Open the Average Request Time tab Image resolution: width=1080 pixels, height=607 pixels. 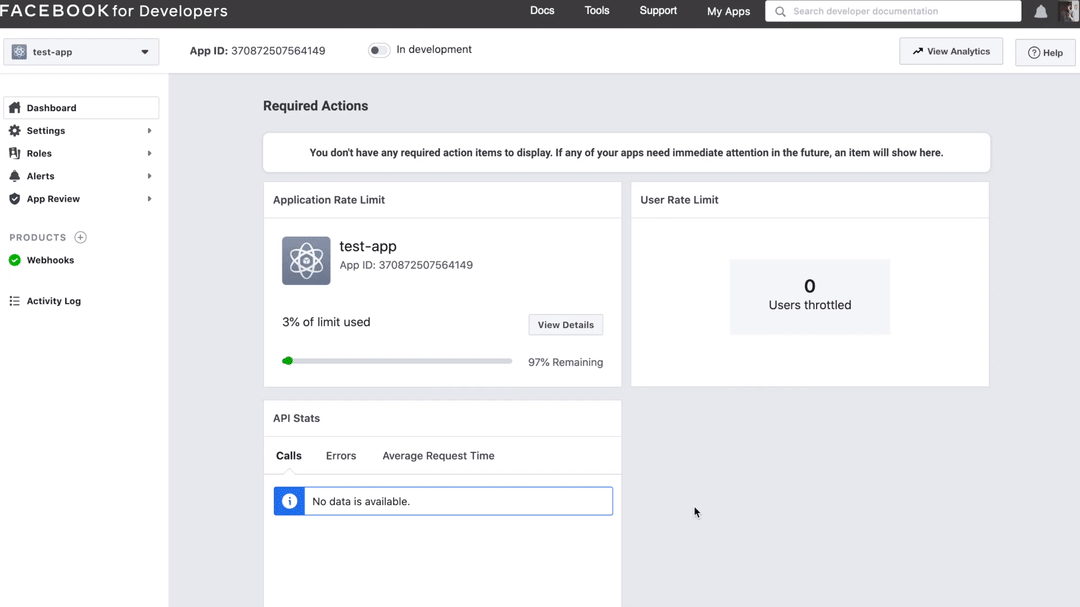tap(437, 455)
